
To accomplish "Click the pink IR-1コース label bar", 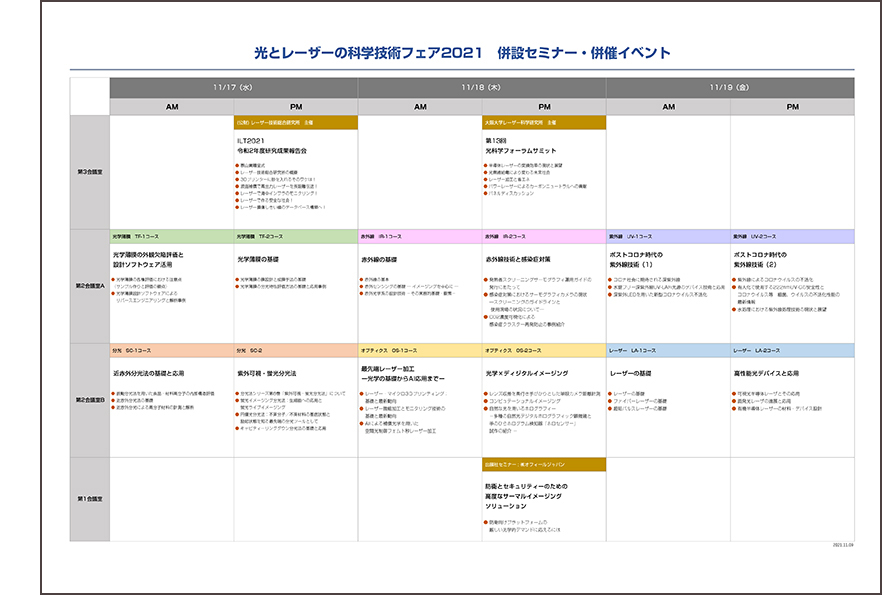I will click(x=420, y=237).
